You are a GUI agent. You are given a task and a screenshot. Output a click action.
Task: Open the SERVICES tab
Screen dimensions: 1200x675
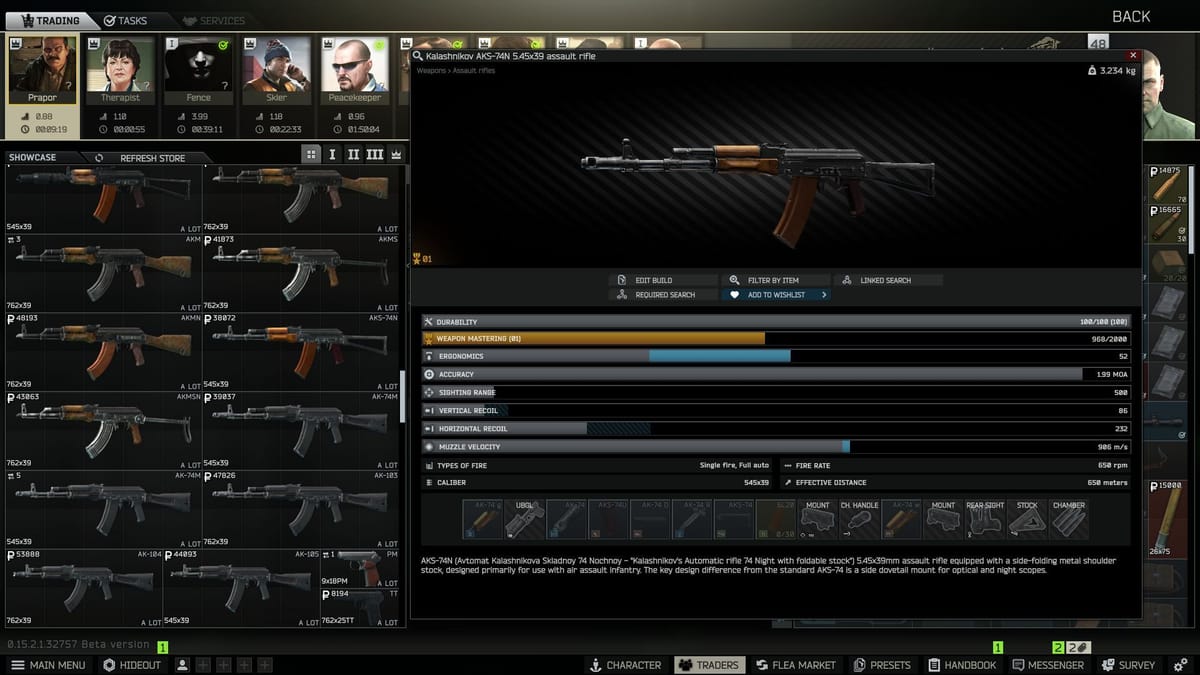coord(216,19)
